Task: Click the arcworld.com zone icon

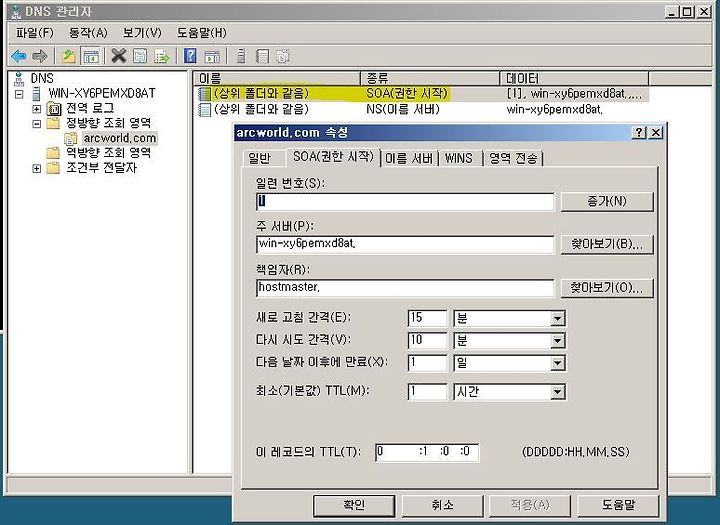Action: point(71,138)
